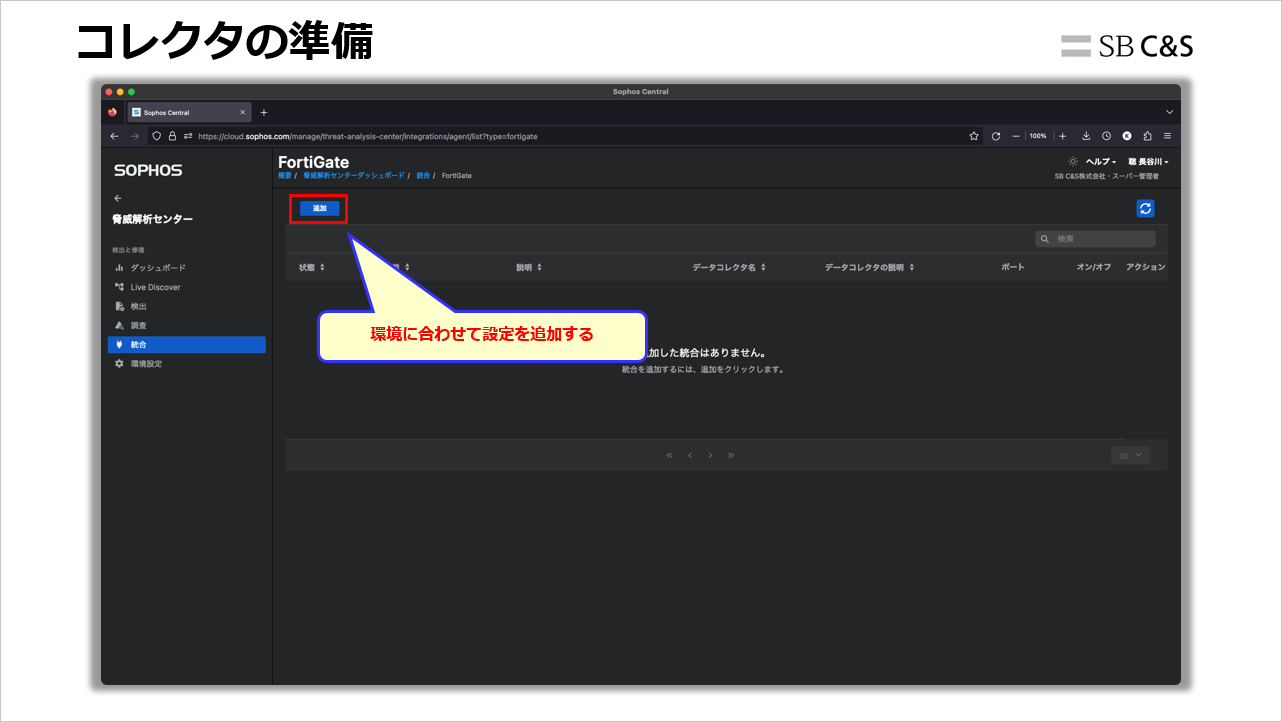Click the 脅威解析センター sidebar heading

tap(153, 219)
